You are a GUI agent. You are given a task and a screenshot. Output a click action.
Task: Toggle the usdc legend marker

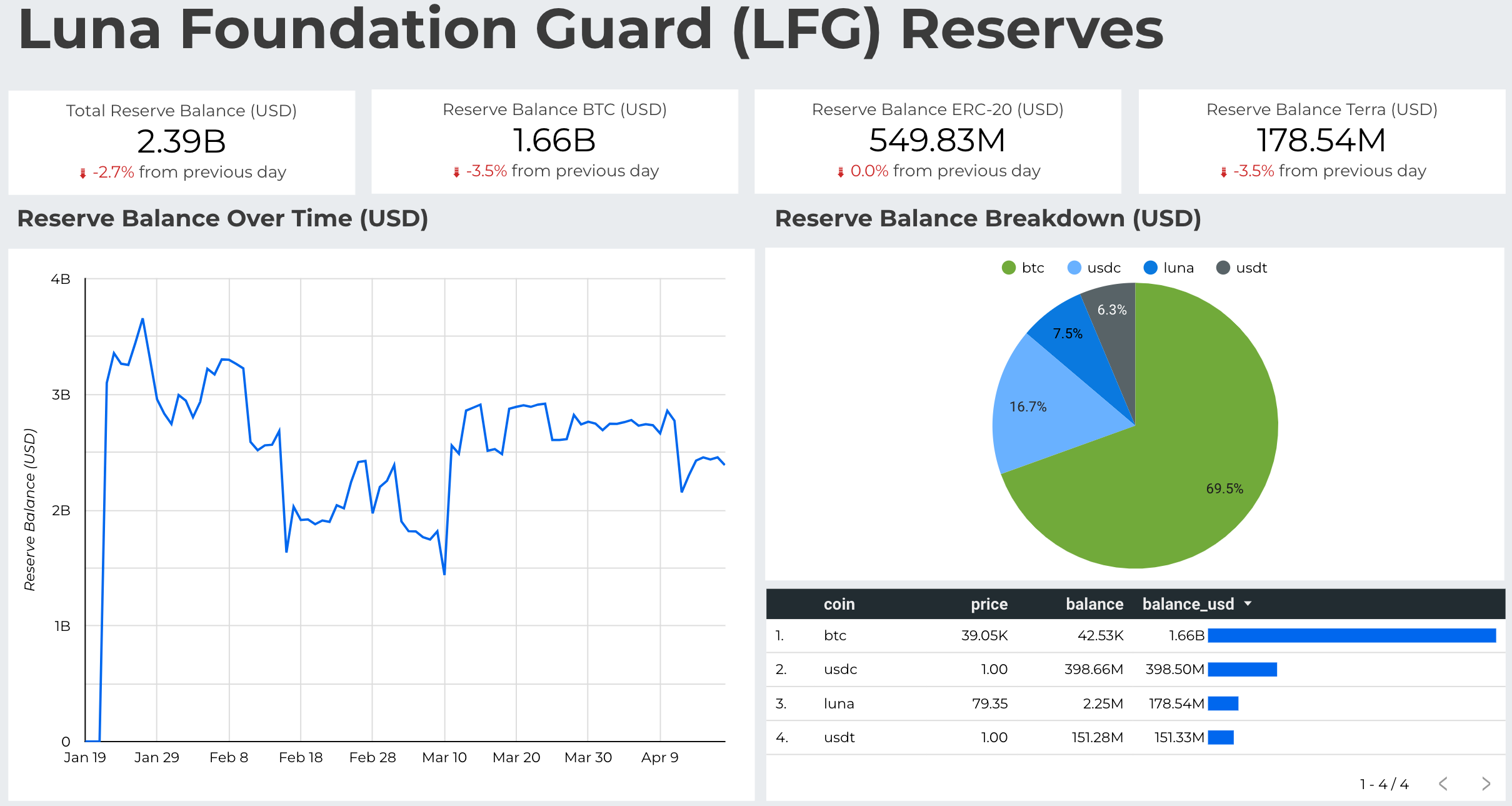pyautogui.click(x=1074, y=268)
